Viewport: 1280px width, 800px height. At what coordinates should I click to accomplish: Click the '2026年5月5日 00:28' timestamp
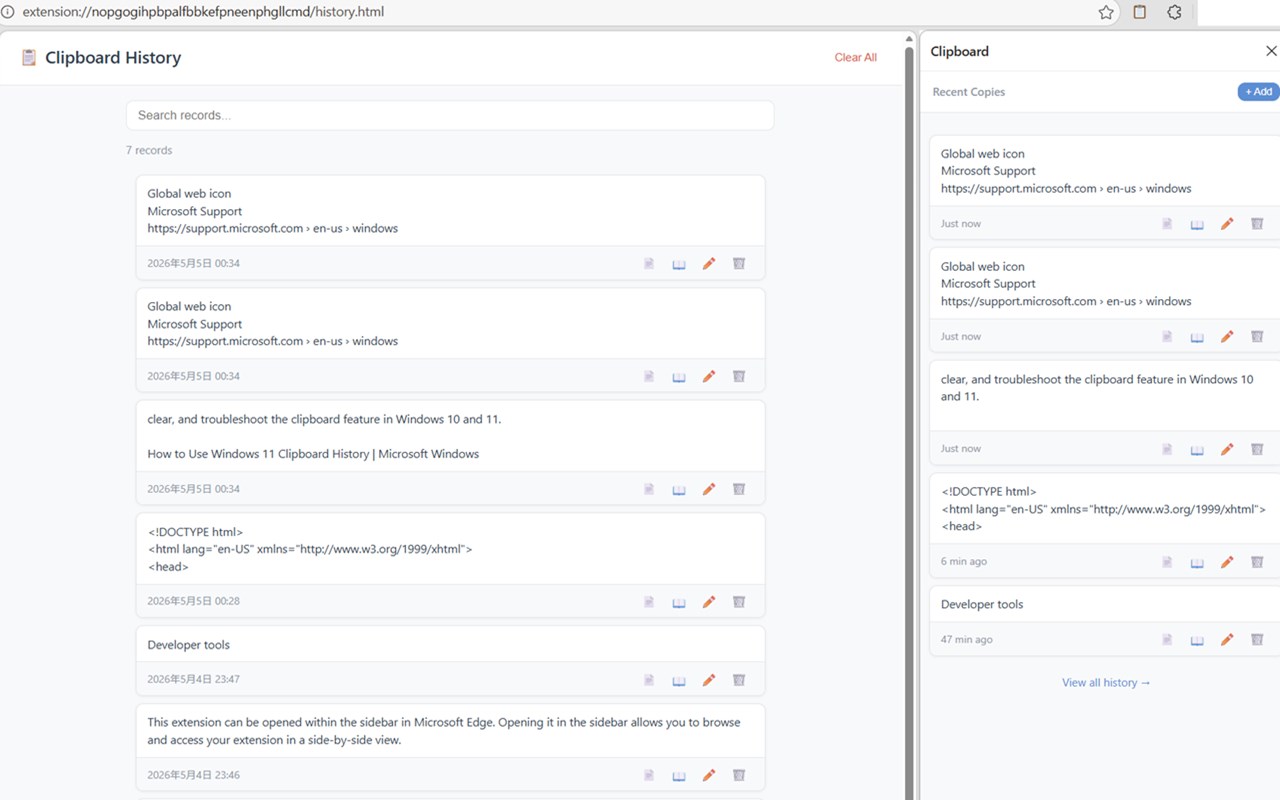193,601
